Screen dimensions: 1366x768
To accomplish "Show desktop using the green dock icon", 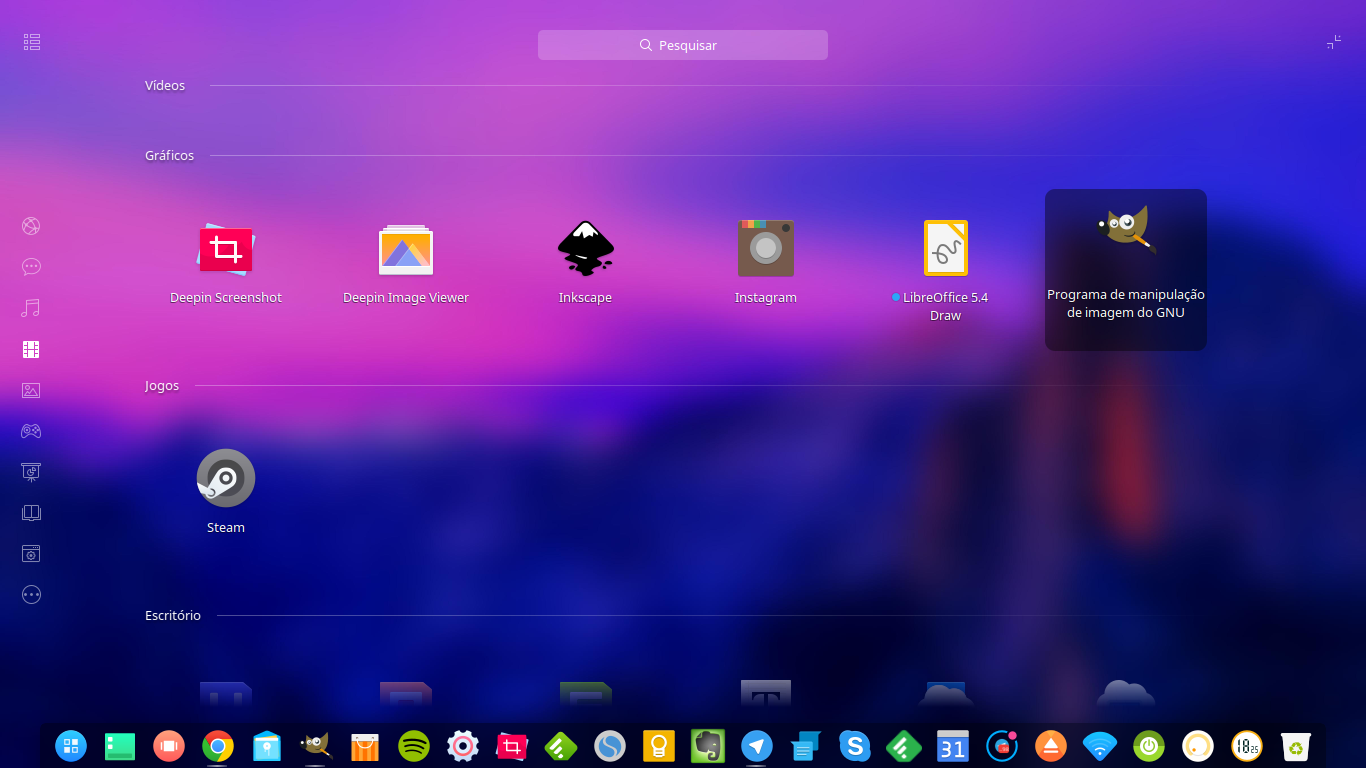I will coord(120,745).
